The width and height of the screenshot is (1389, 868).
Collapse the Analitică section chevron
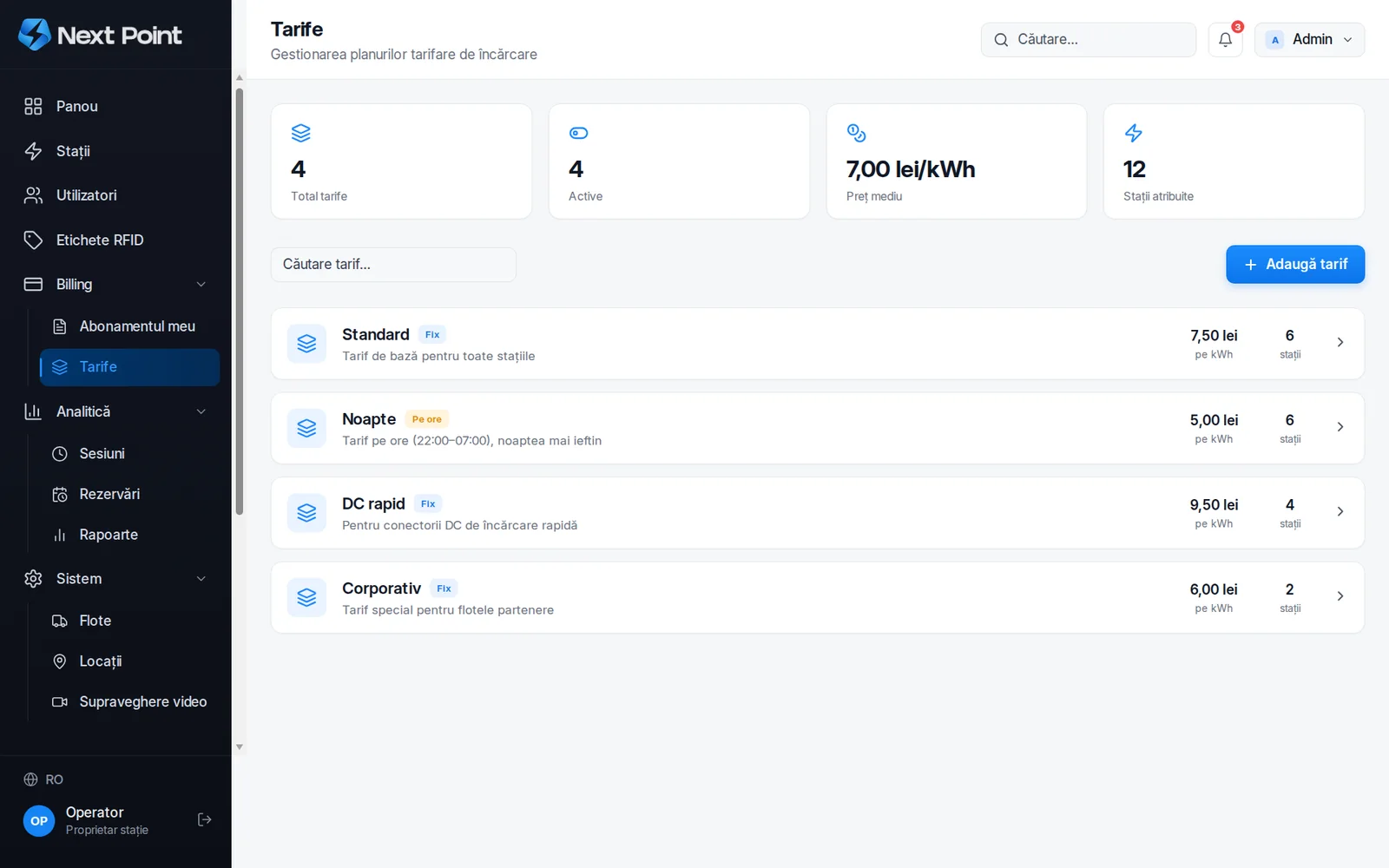tap(201, 411)
